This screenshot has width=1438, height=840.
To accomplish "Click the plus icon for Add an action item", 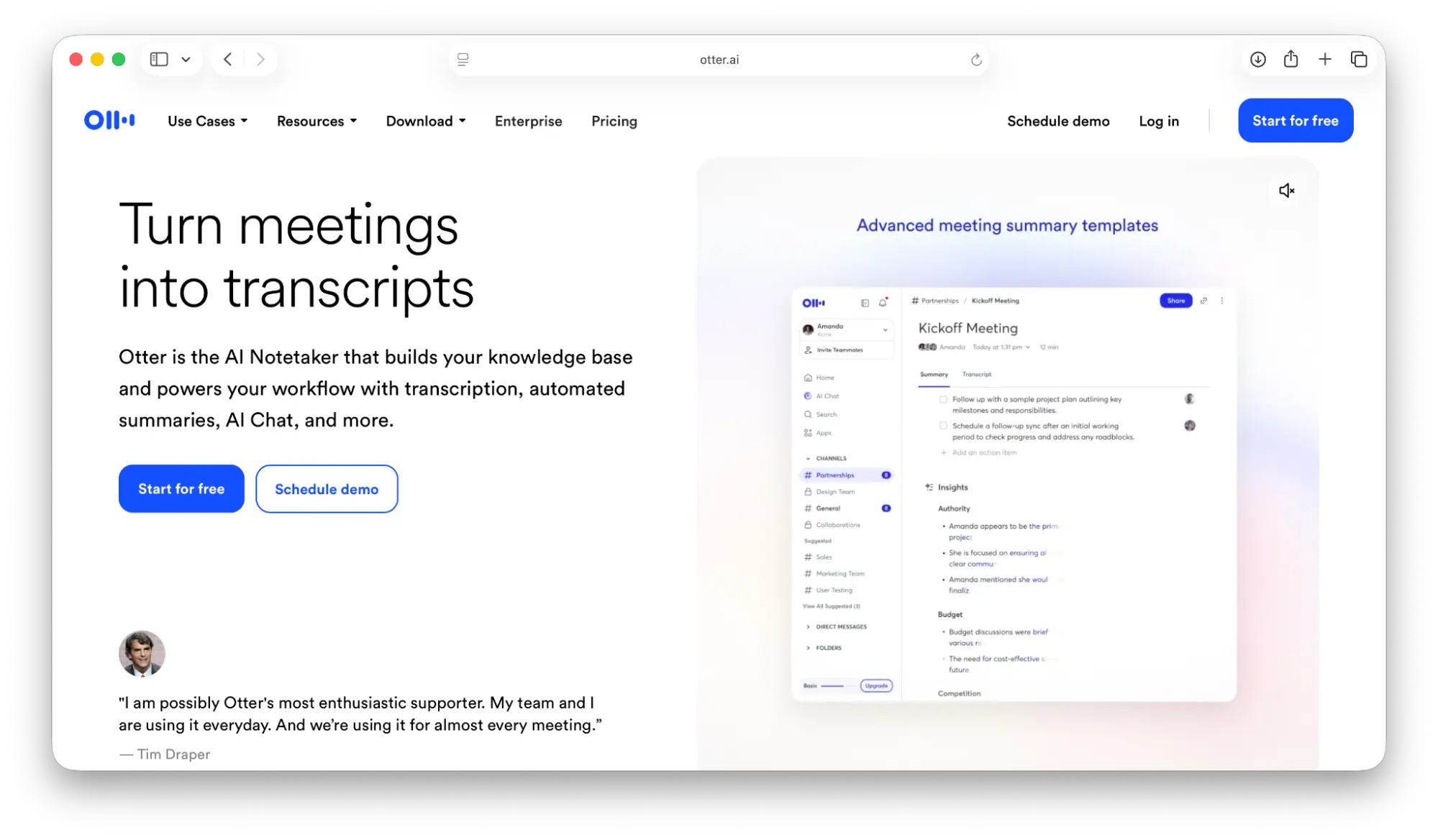I will [943, 452].
